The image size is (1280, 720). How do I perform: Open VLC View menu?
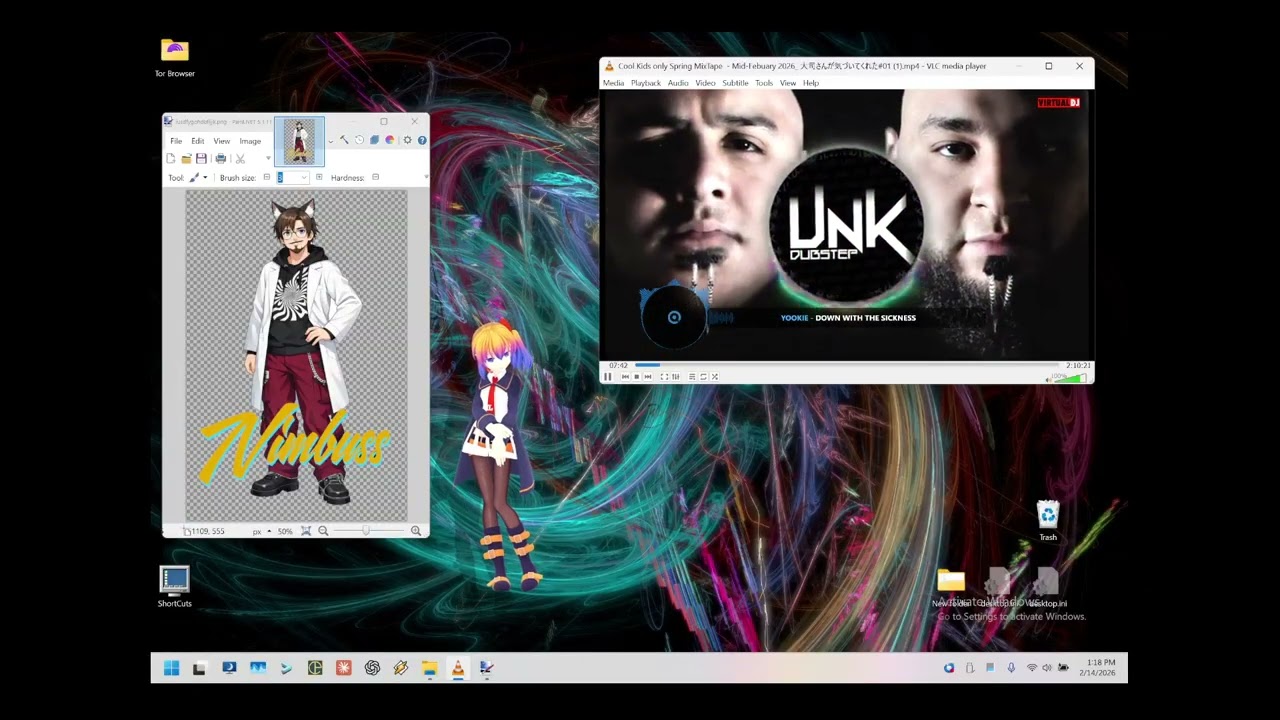coord(788,83)
